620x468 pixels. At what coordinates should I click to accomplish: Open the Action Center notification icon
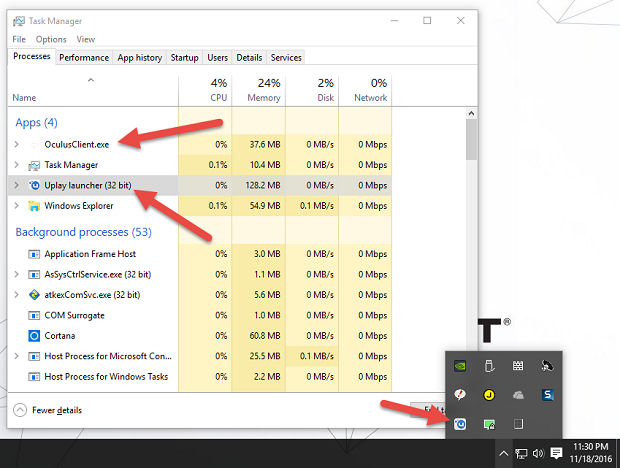click(x=556, y=453)
